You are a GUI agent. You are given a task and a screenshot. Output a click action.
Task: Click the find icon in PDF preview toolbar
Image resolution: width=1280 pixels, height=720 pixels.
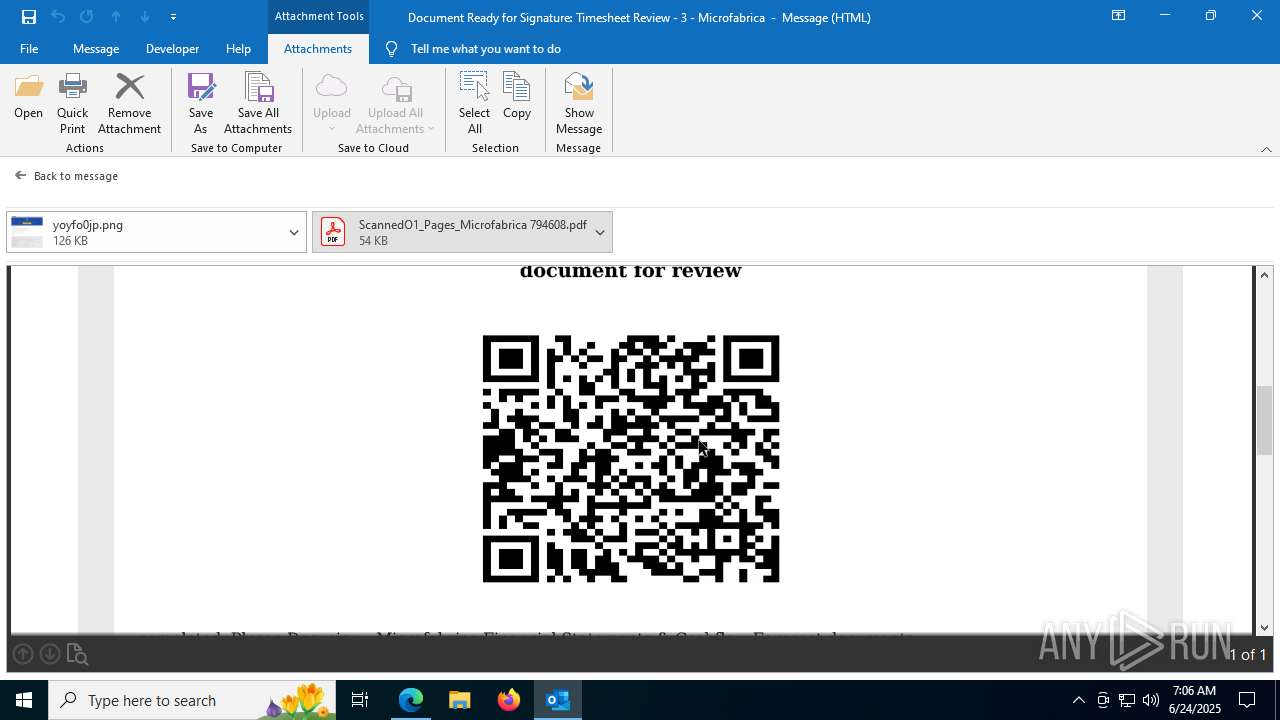(x=78, y=655)
